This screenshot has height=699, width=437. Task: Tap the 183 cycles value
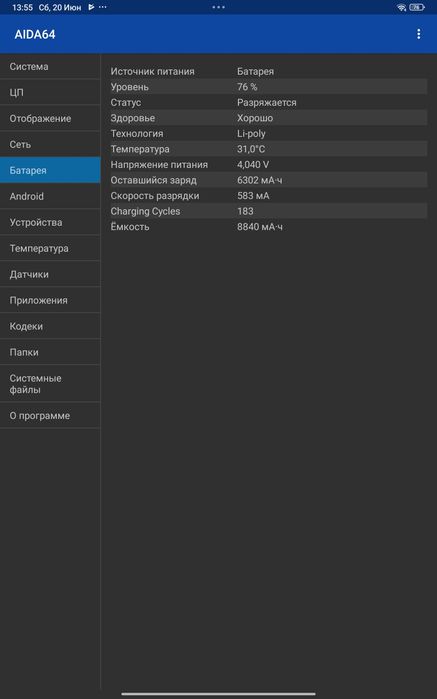[245, 211]
